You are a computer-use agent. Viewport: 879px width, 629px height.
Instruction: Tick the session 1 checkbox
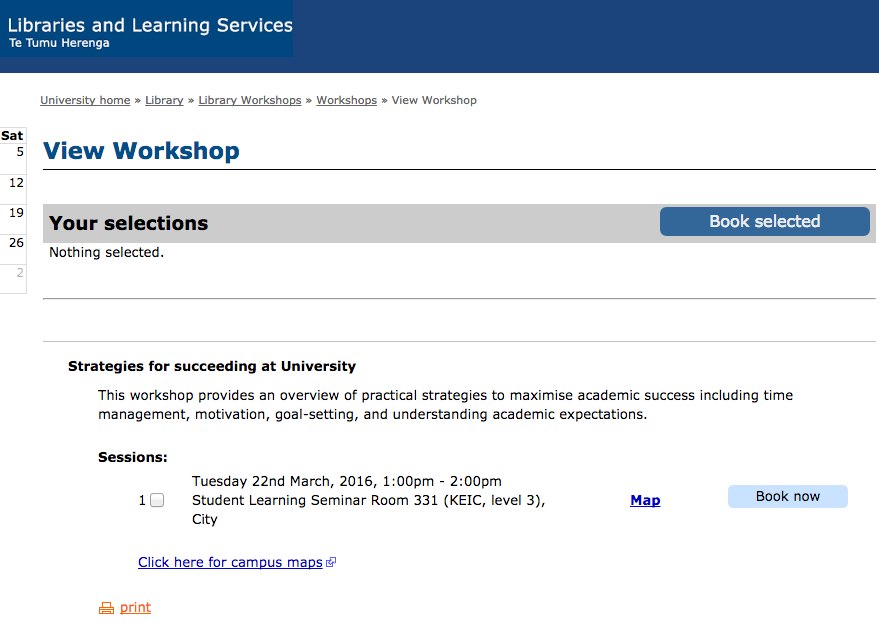click(157, 500)
